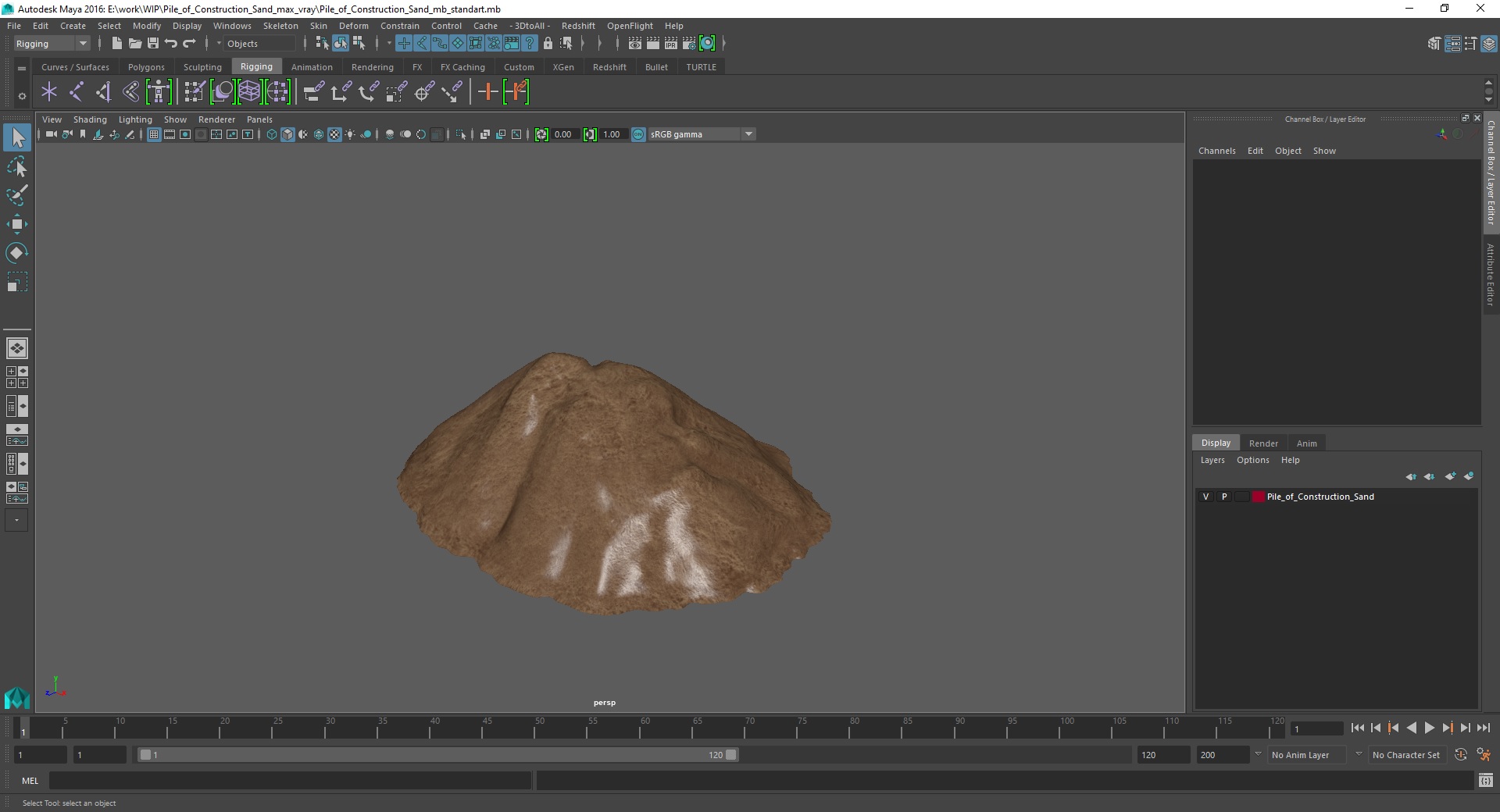Viewport: 1500px width, 812px height.
Task: Open the Rigging menu set dropdown
Action: click(52, 44)
